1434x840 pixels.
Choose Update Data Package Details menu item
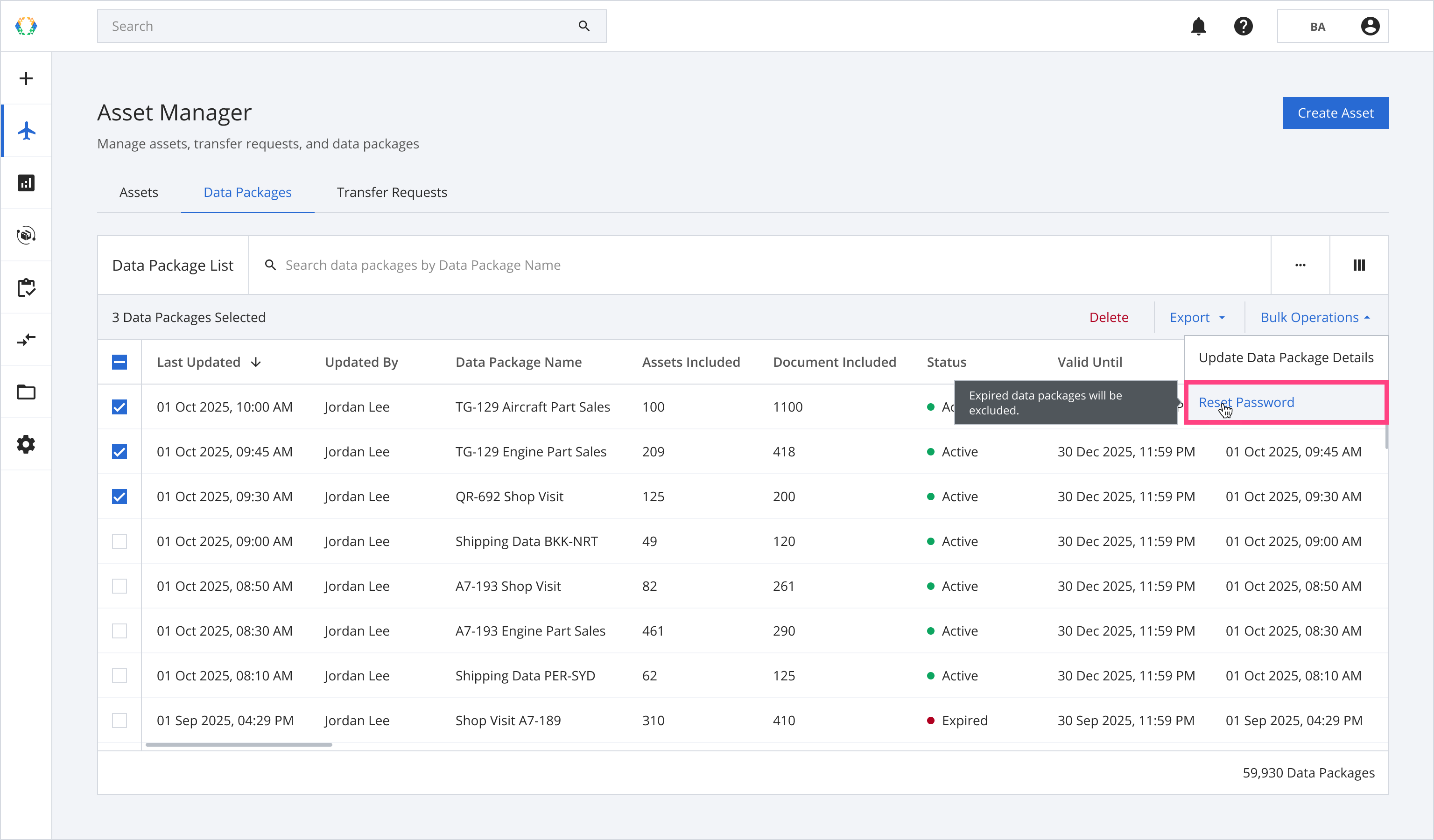pyautogui.click(x=1286, y=358)
